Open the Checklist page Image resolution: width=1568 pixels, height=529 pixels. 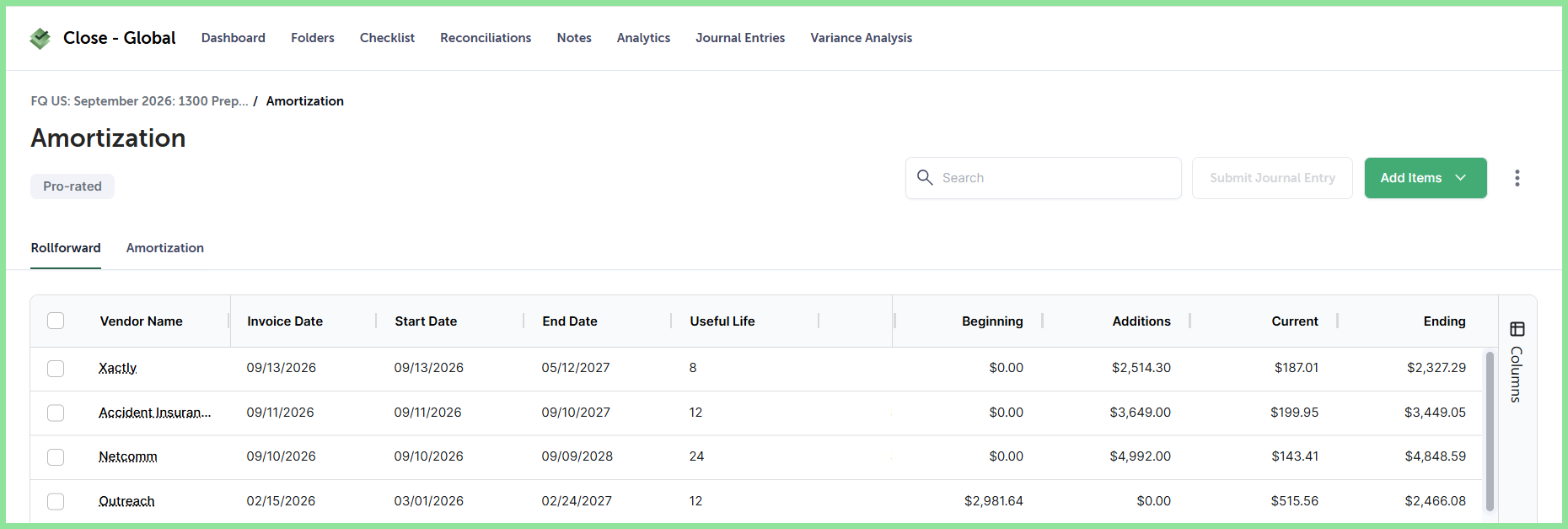click(x=387, y=38)
